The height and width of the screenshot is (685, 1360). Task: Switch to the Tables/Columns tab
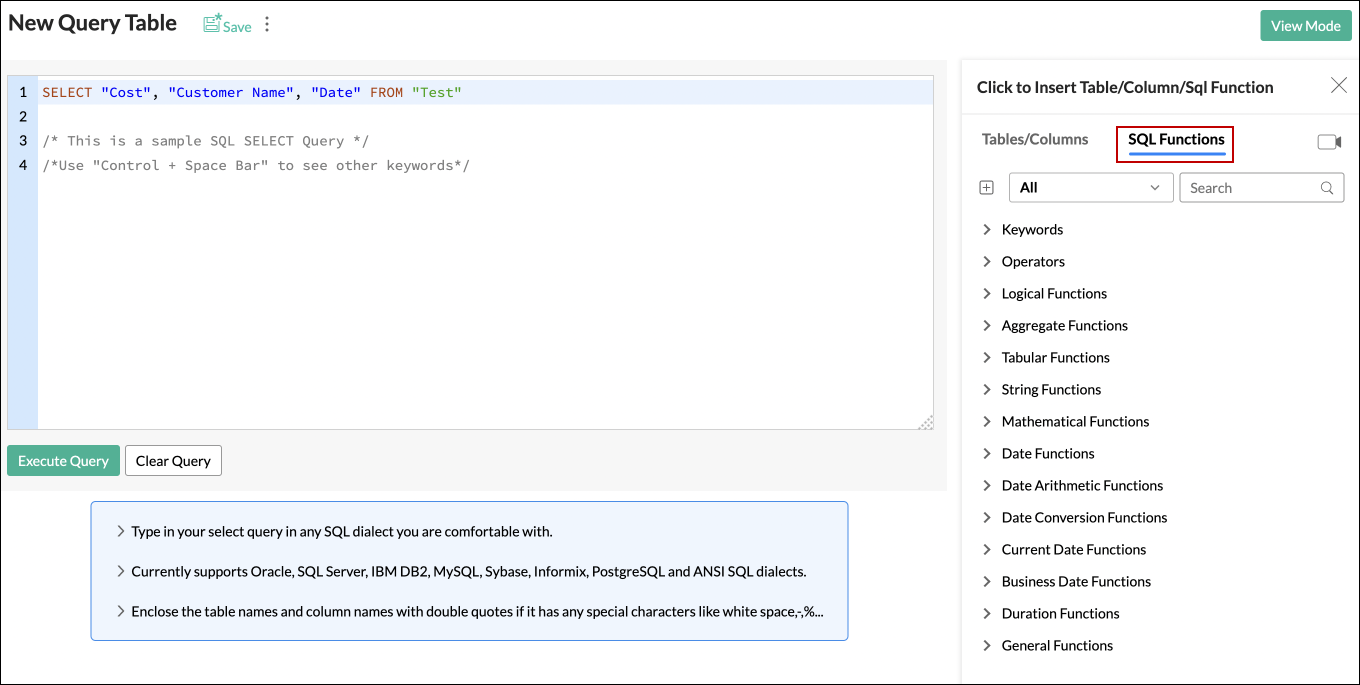[x=1035, y=140]
